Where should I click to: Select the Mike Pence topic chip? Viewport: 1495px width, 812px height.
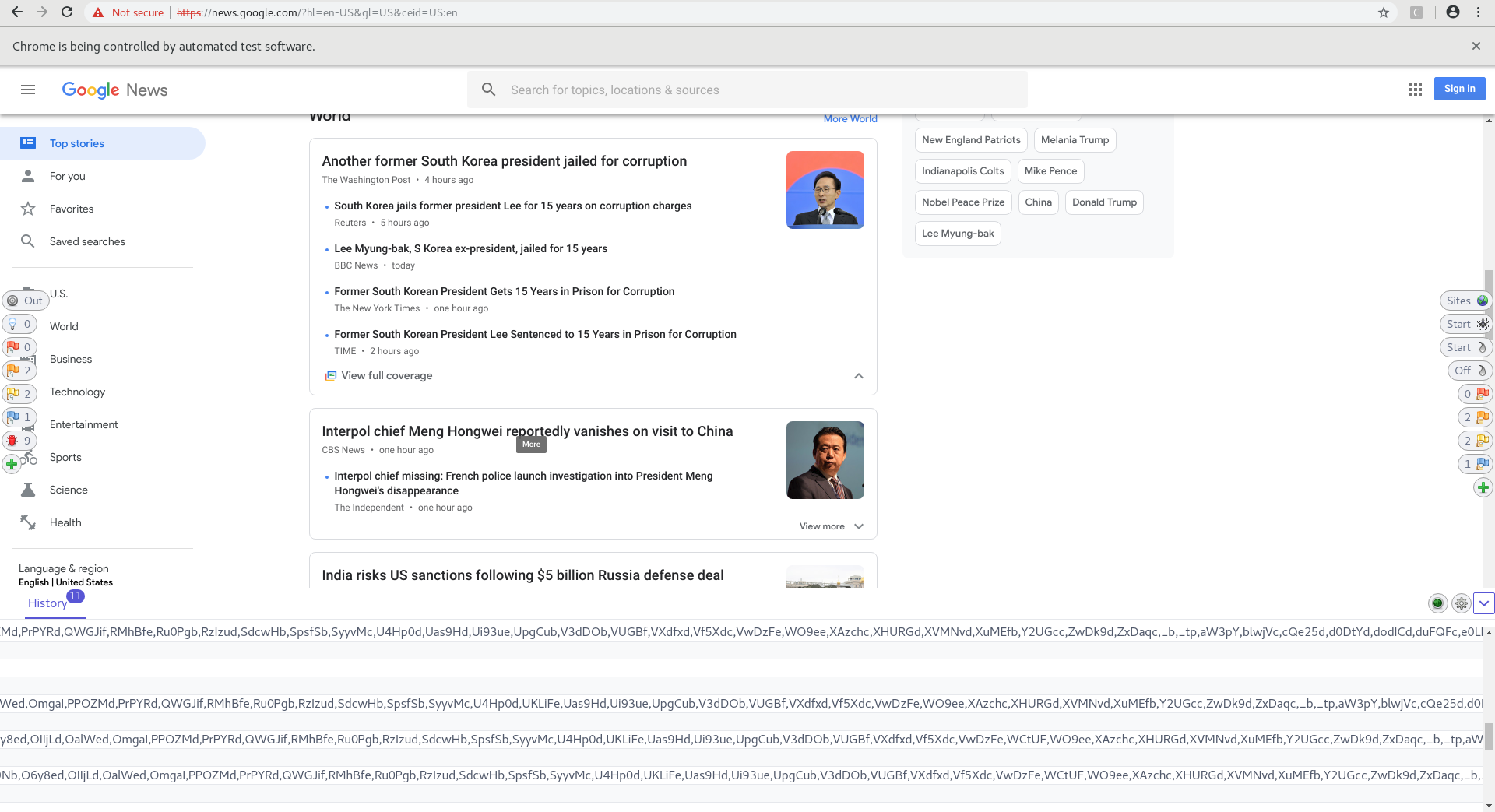coord(1050,171)
